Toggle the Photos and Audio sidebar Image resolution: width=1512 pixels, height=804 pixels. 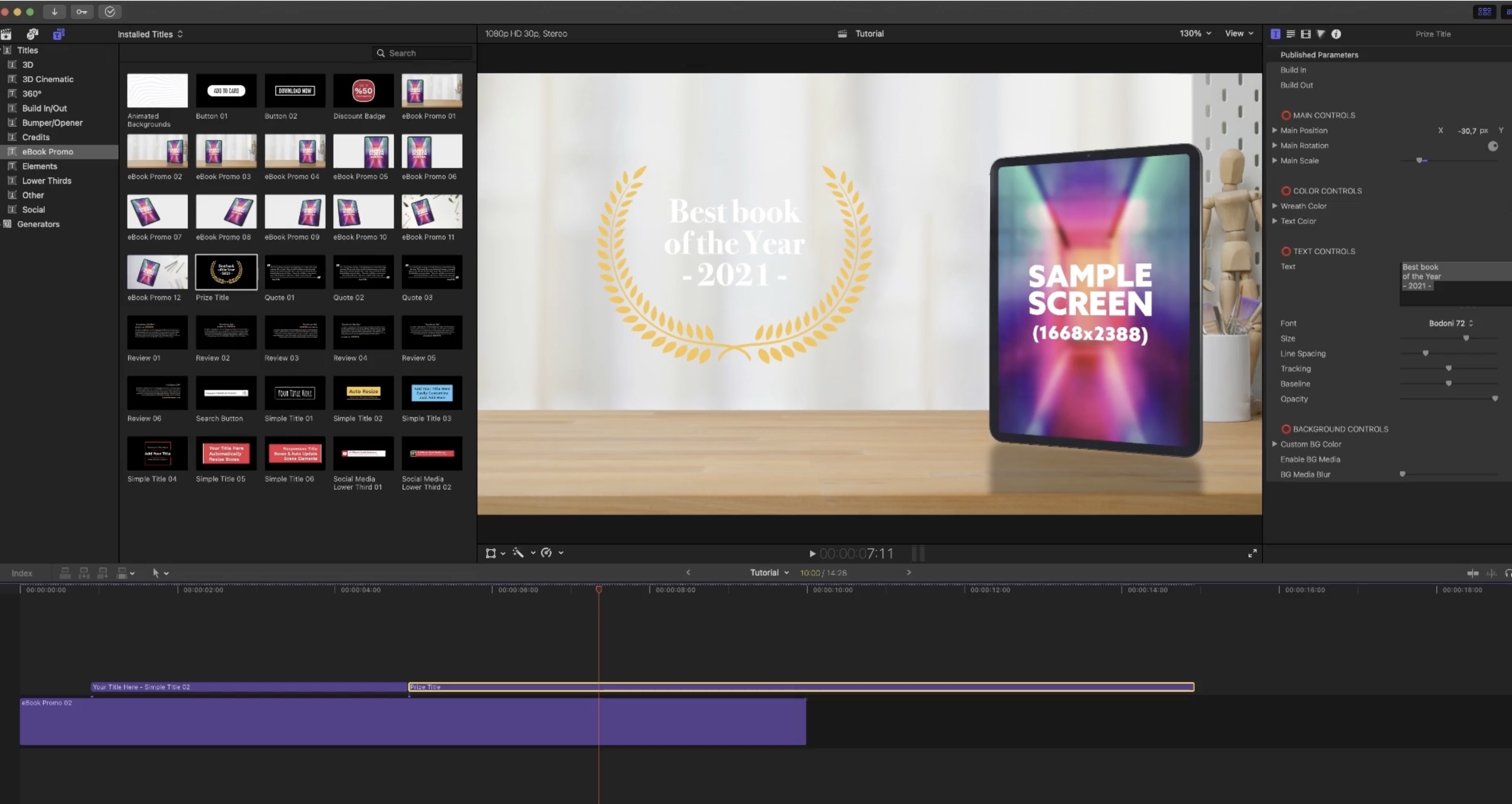[32, 34]
